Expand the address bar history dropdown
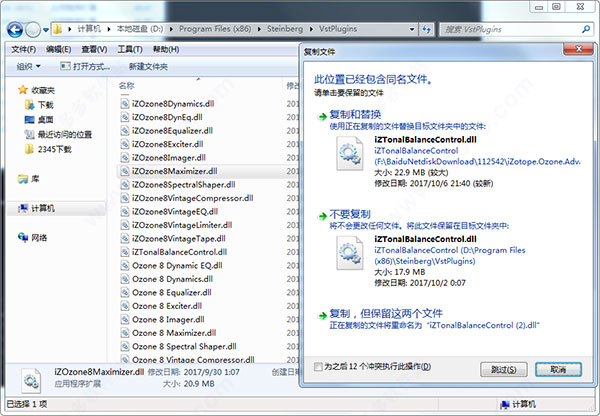This screenshot has height=416, width=600. 412,29
